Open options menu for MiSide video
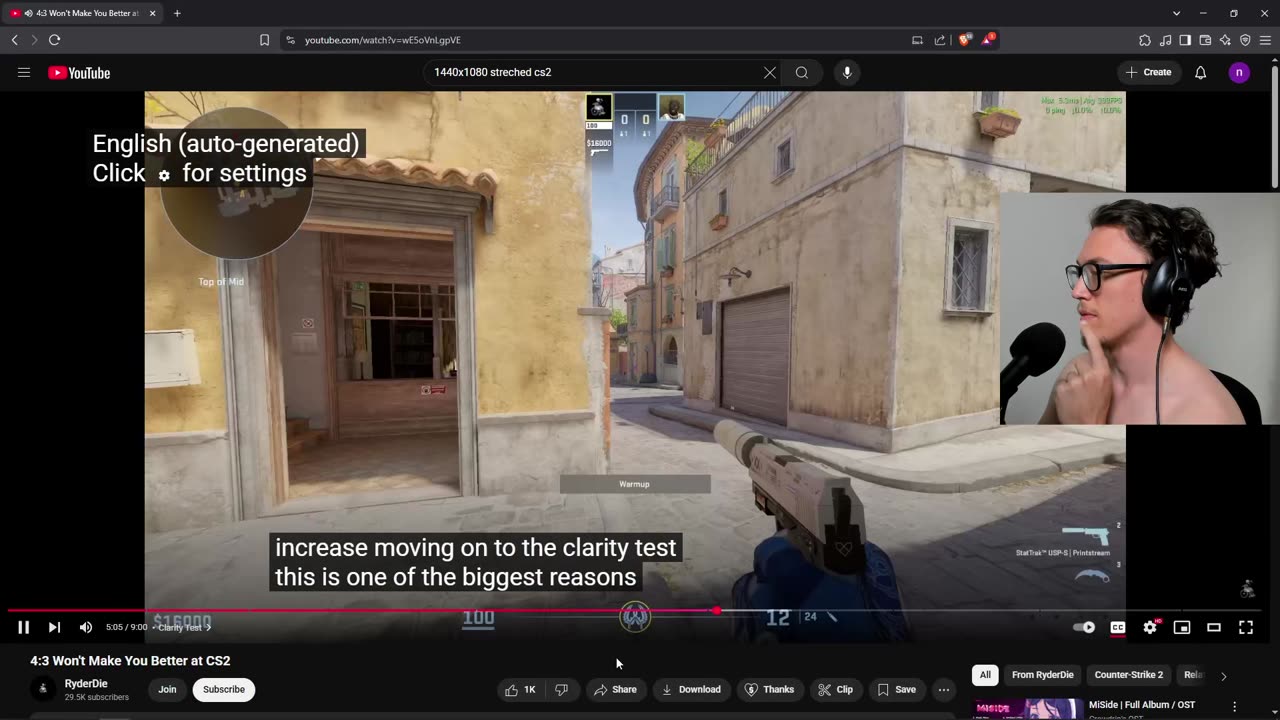 point(1234,706)
